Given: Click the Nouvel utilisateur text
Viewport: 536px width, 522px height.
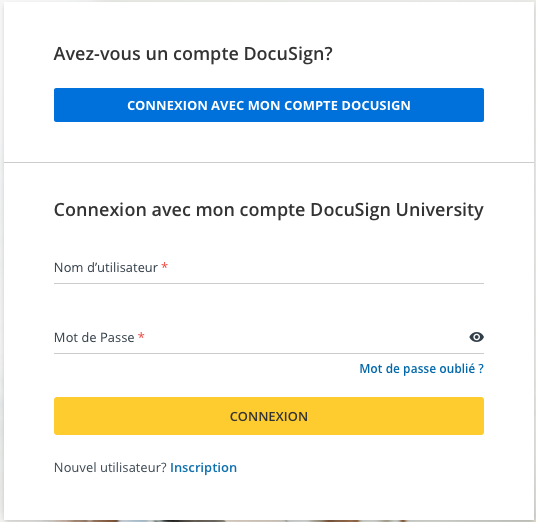Looking at the screenshot, I should pyautogui.click(x=110, y=467).
